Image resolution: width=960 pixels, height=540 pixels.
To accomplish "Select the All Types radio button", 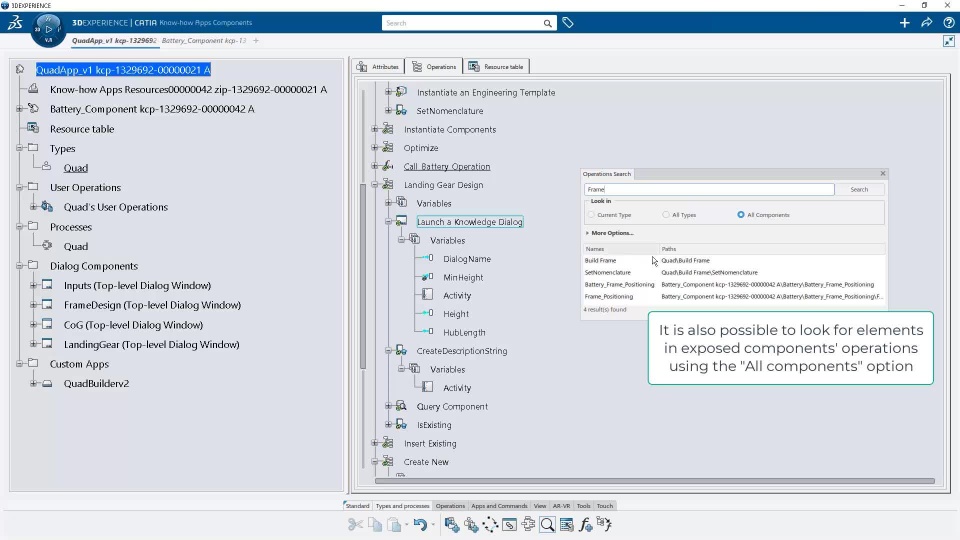I will point(666,215).
